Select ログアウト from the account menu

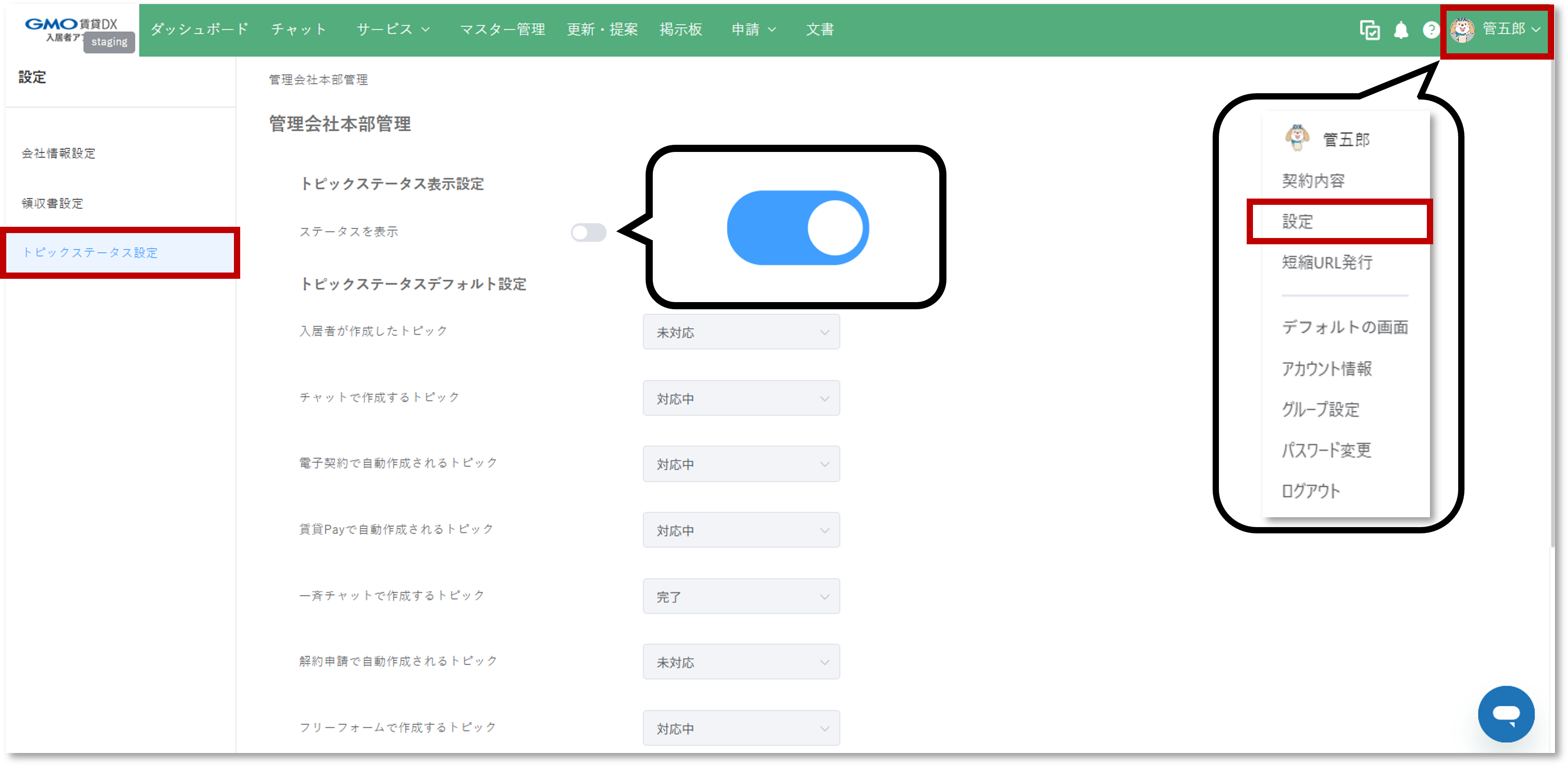point(1309,491)
